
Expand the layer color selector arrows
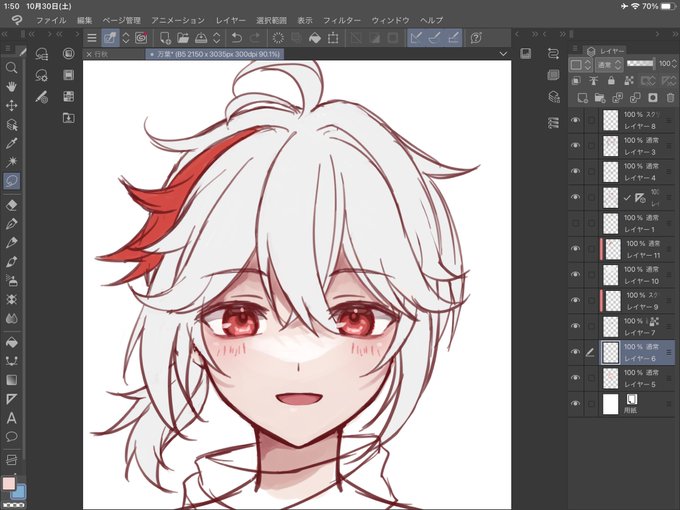click(588, 65)
